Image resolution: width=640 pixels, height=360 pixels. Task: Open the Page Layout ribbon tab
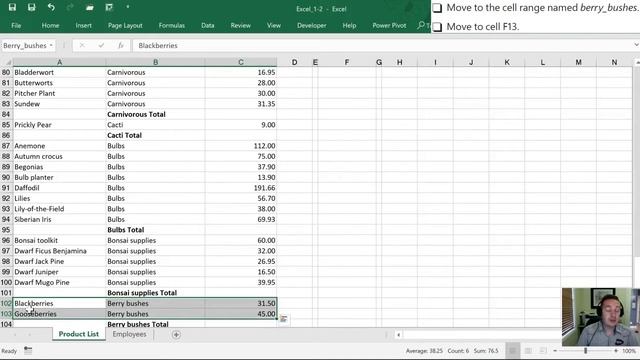(x=125, y=25)
